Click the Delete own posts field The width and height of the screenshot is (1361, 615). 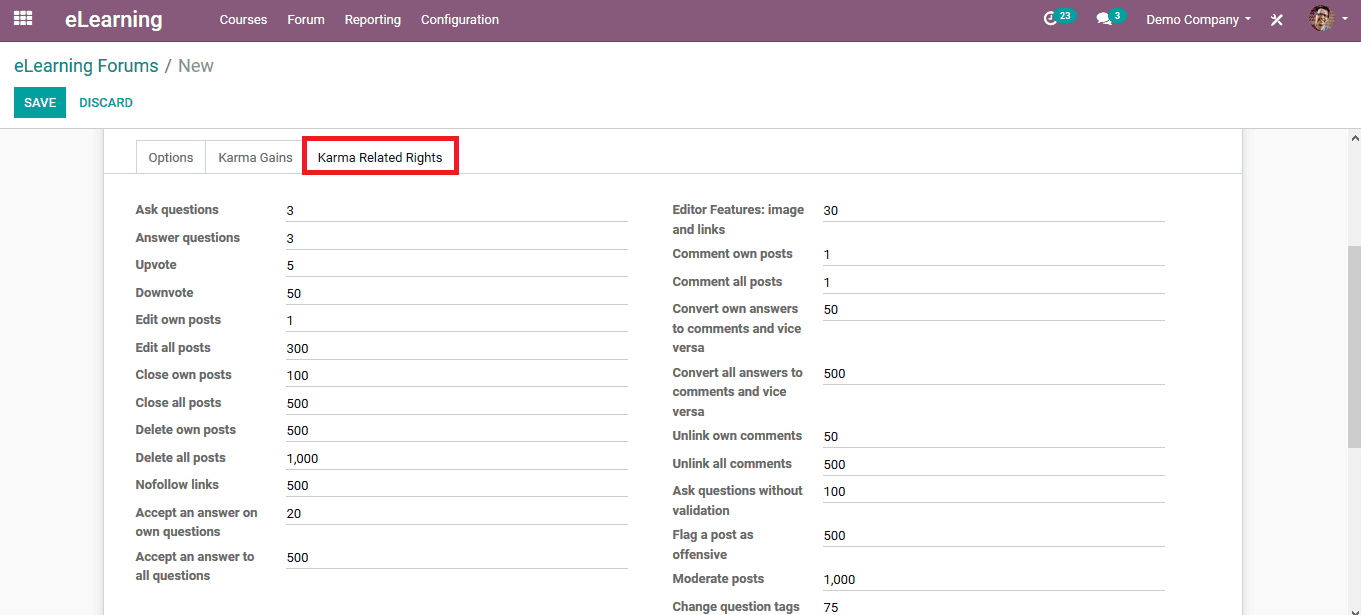(457, 430)
